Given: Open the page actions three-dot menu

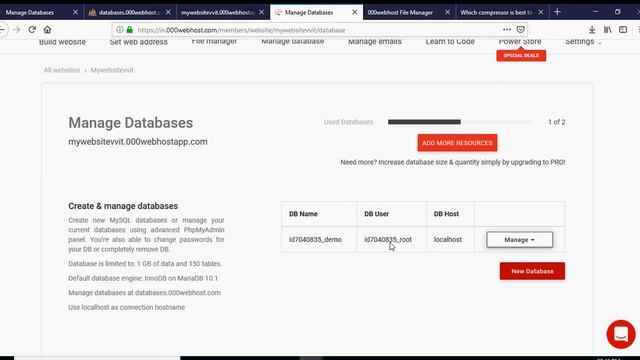Looking at the screenshot, I should point(507,29).
